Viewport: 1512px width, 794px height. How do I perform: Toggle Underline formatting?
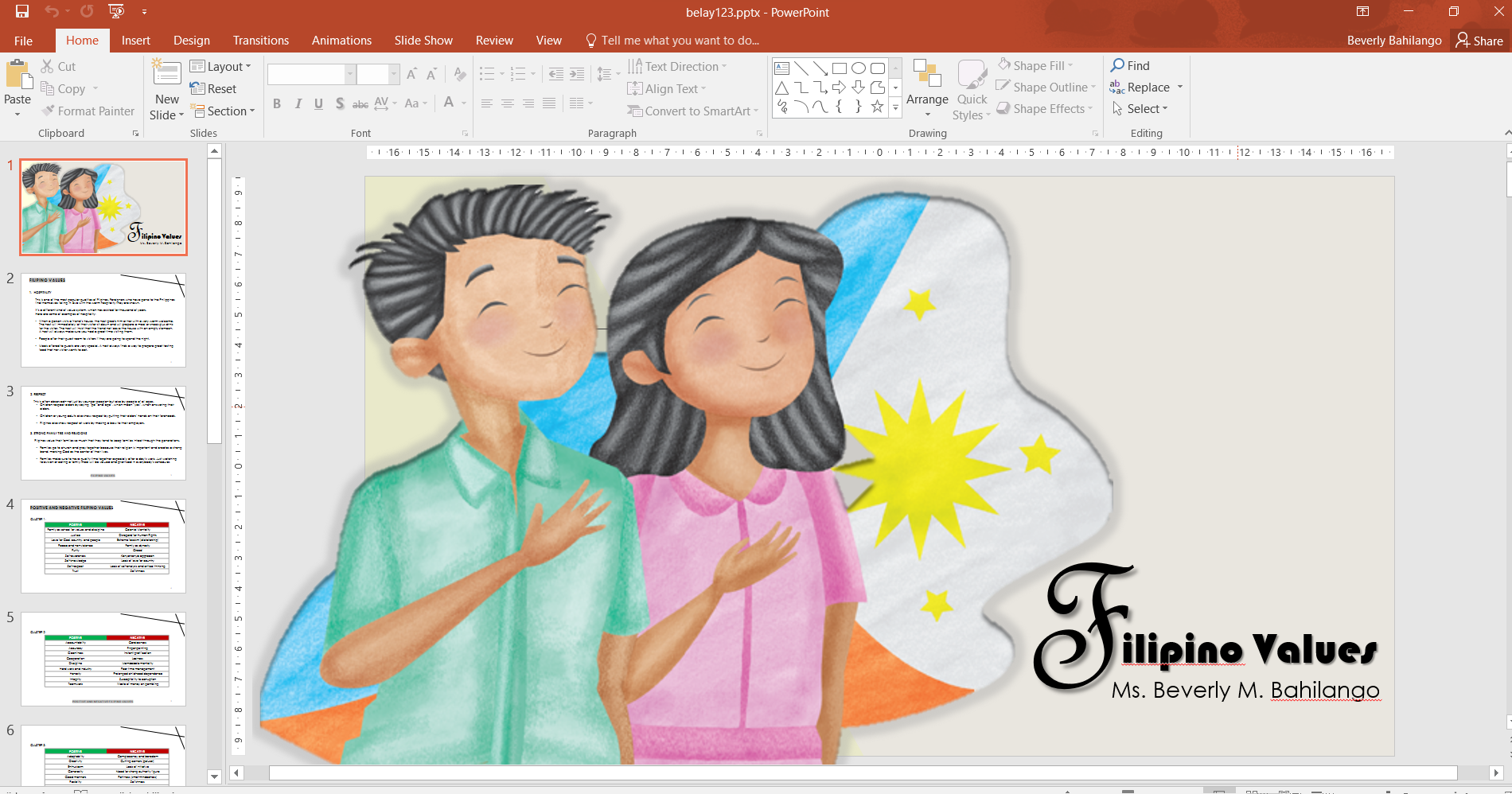[x=319, y=103]
